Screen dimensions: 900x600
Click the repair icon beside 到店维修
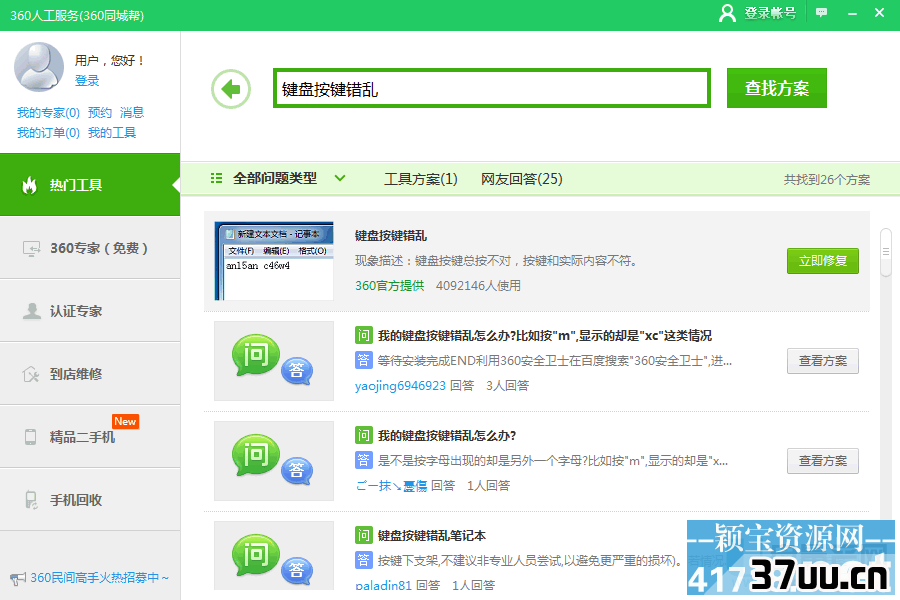click(30, 374)
